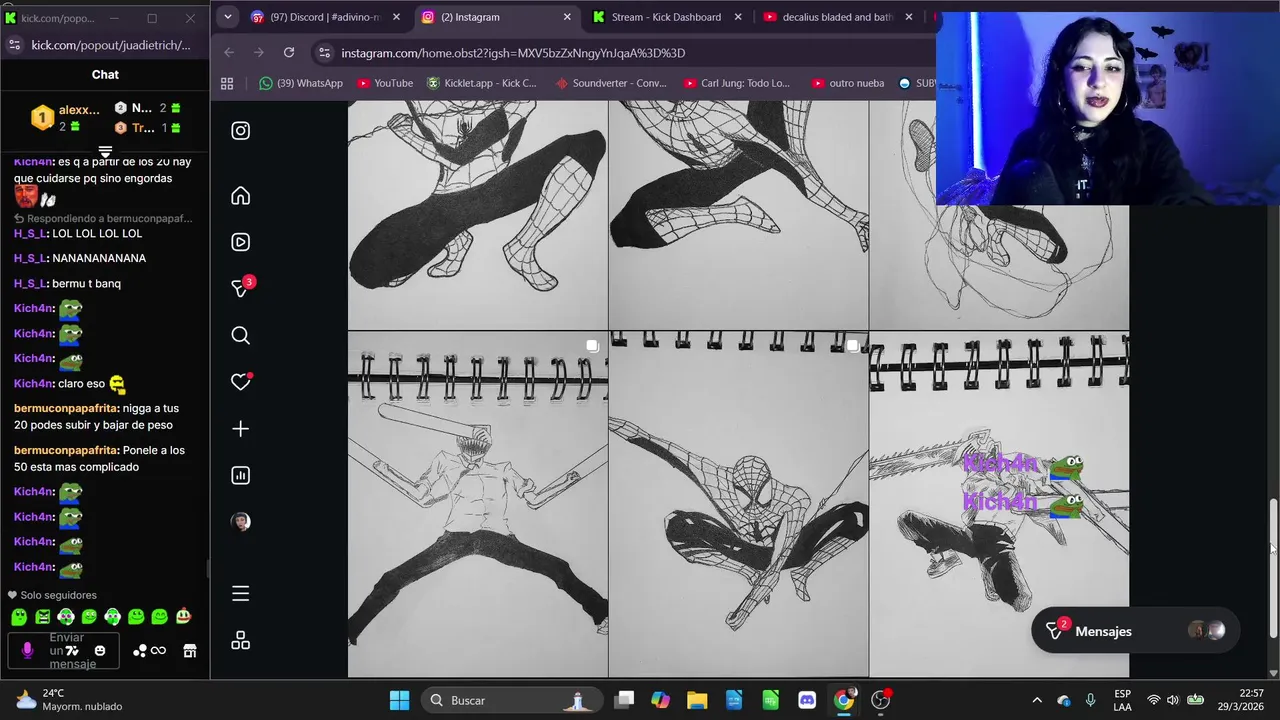Image resolution: width=1280 pixels, height=720 pixels.
Task: Select top gifter alexx leaderboard entry
Action: 65,118
